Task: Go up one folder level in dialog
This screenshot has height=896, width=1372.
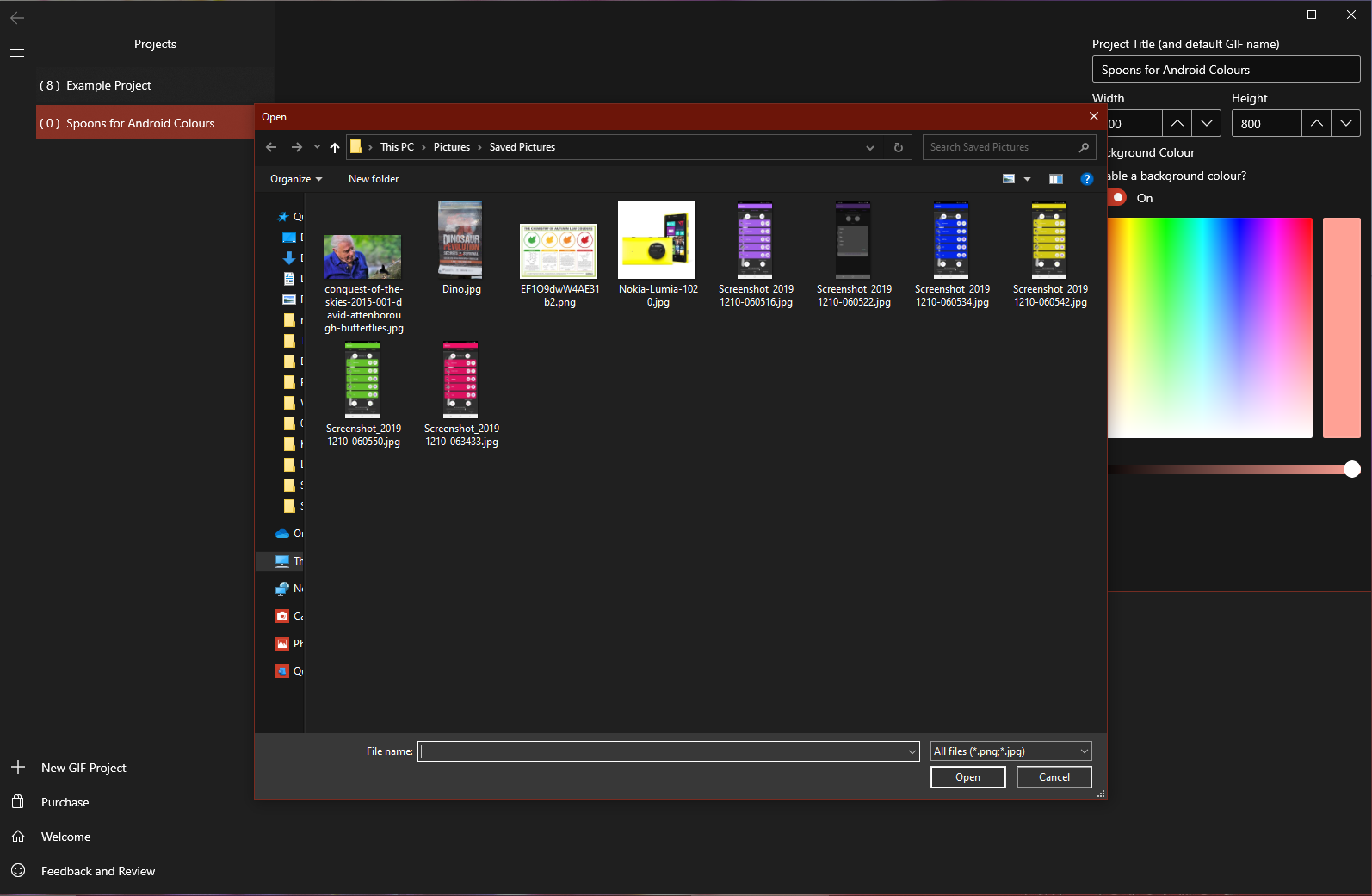Action: [335, 147]
